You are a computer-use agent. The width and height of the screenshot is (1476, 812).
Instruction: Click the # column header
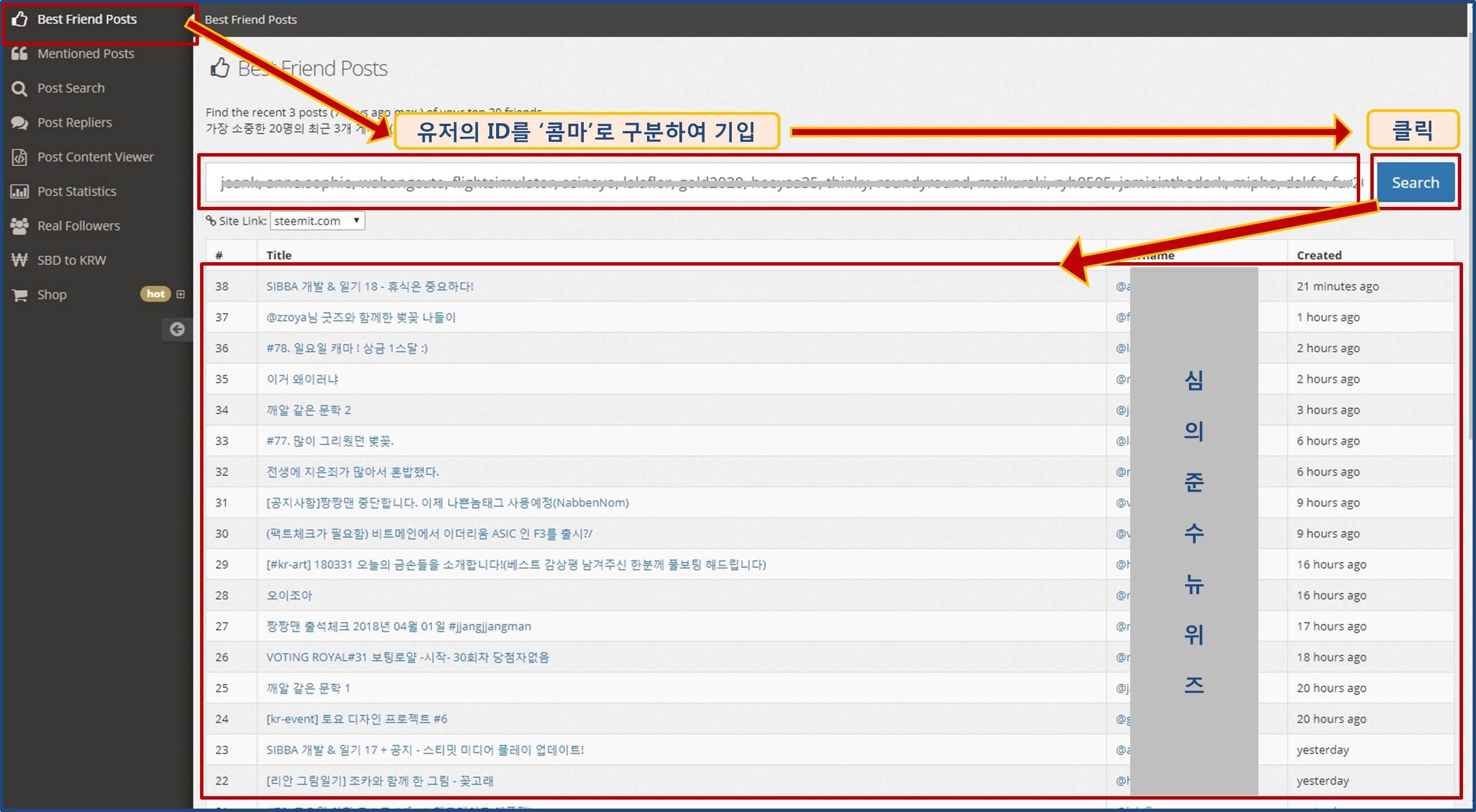219,255
